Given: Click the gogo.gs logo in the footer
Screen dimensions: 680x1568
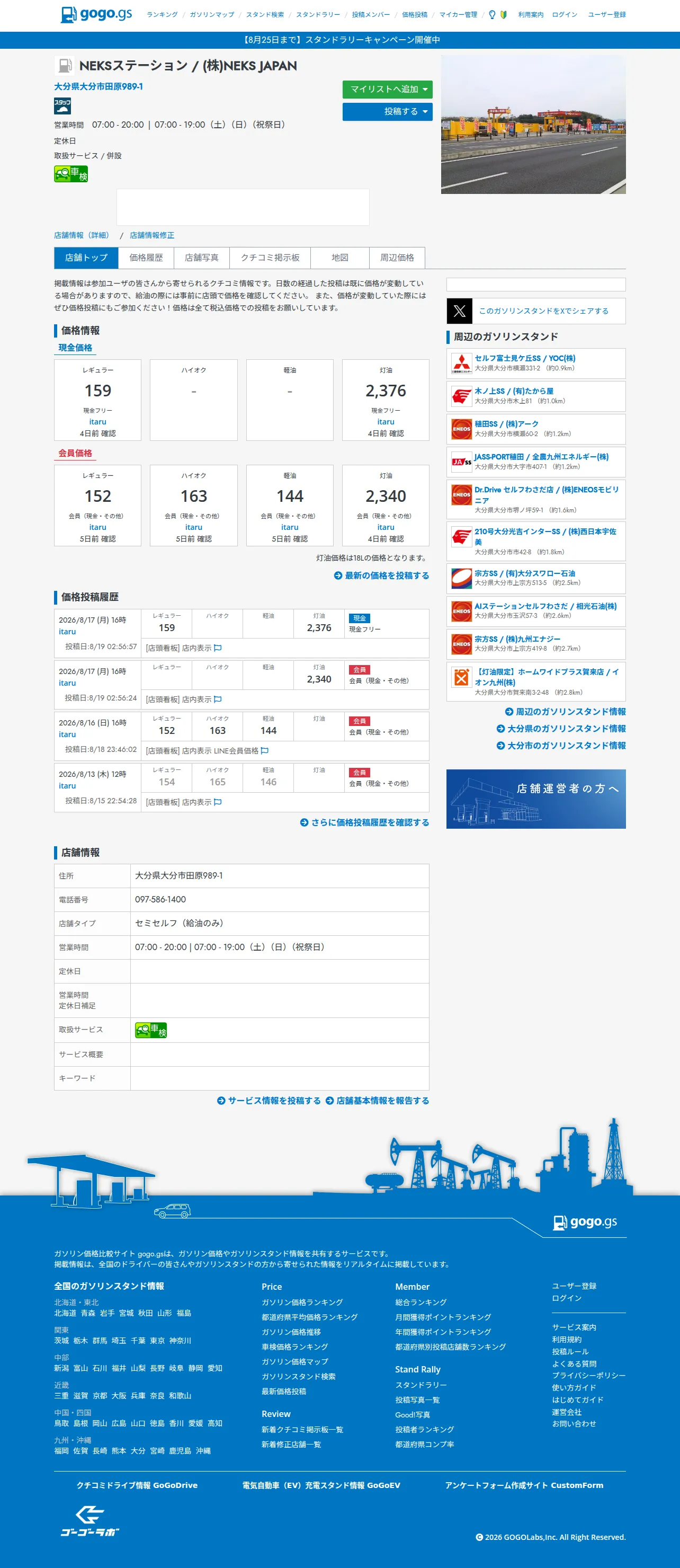Looking at the screenshot, I should pyautogui.click(x=585, y=1221).
